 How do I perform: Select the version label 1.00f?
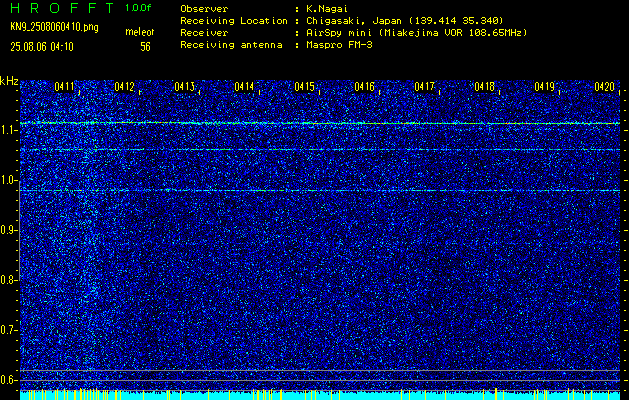pos(138,8)
